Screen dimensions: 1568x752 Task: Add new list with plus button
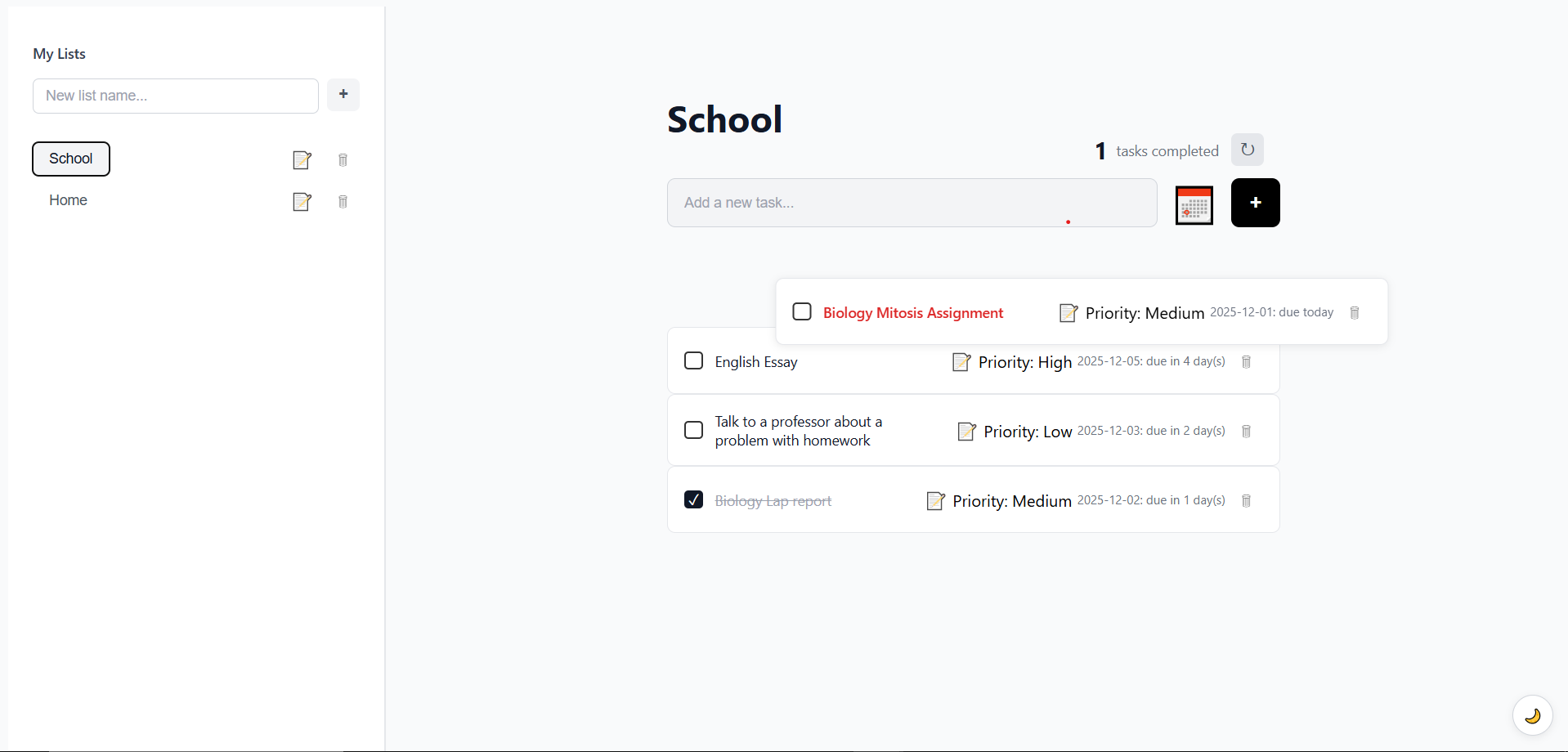[343, 94]
